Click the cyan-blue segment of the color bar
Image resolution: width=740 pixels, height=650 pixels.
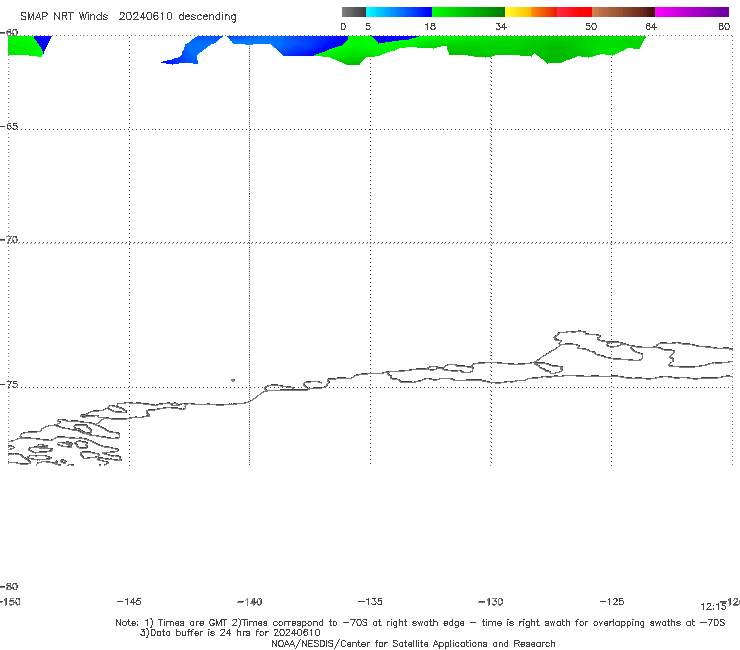click(x=399, y=12)
